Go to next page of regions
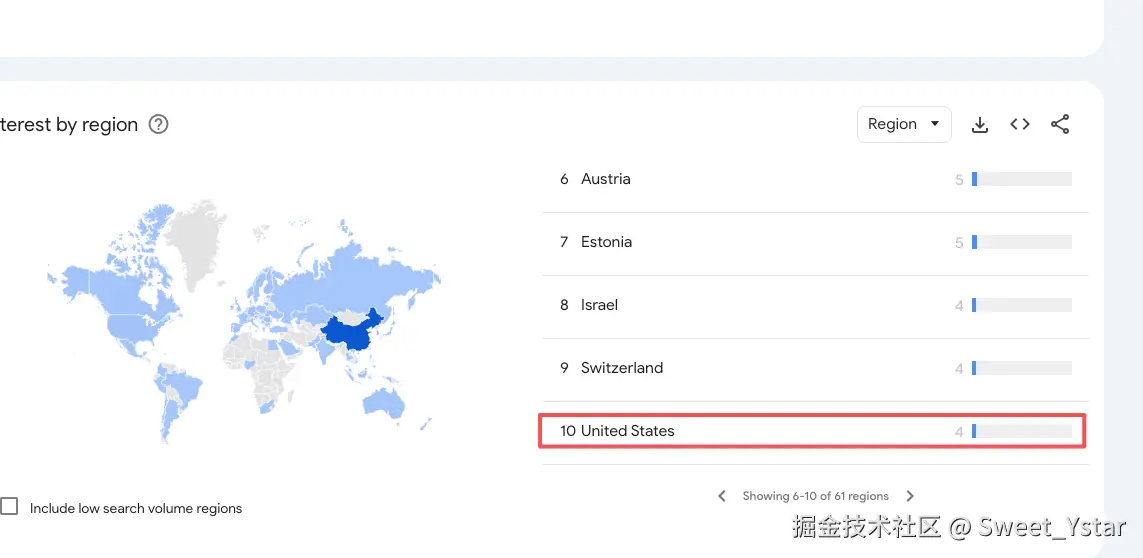This screenshot has width=1143, height=558. pos(910,496)
